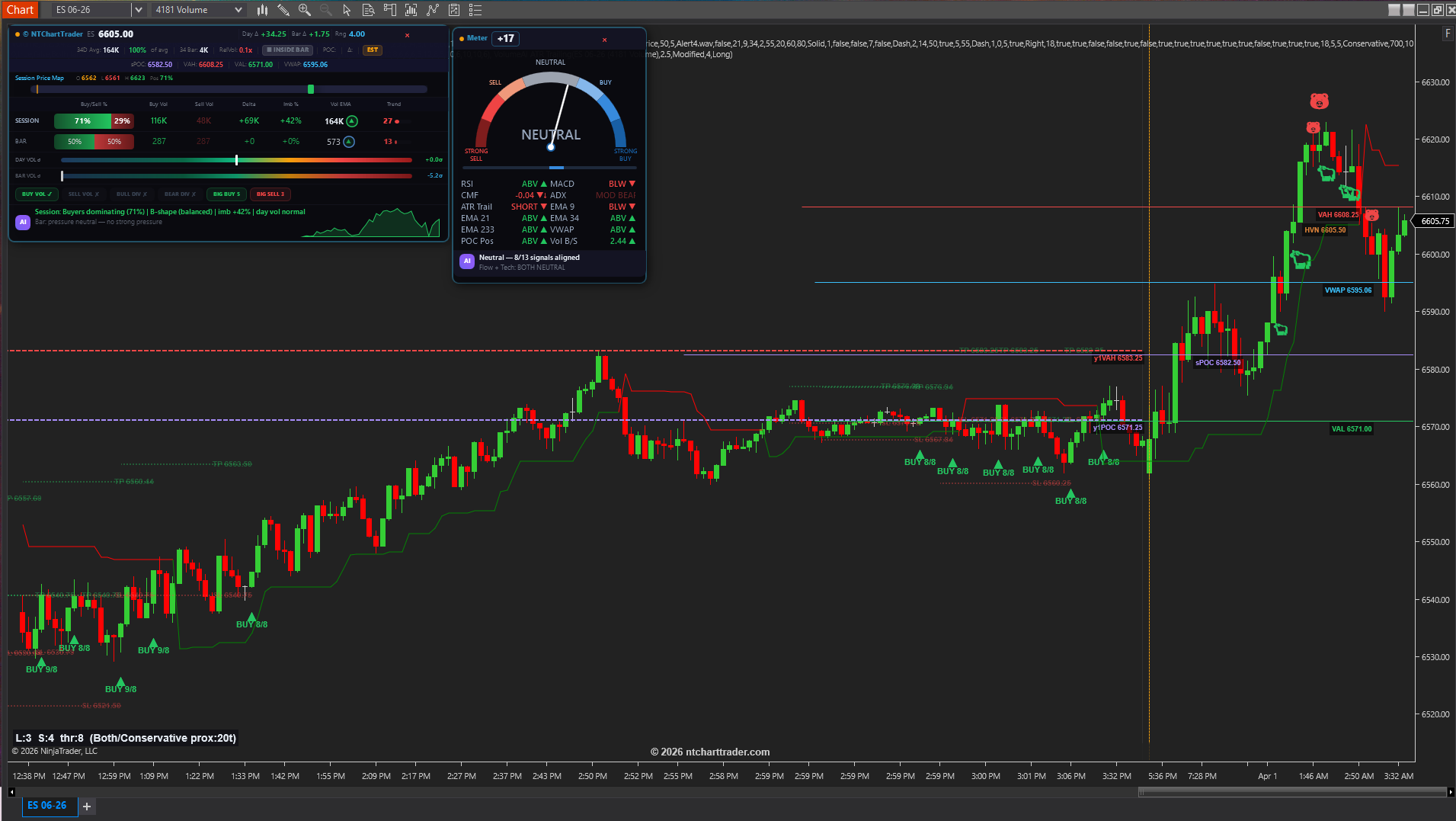
Task: Select the drawing tools pencil icon
Action: [x=283, y=10]
